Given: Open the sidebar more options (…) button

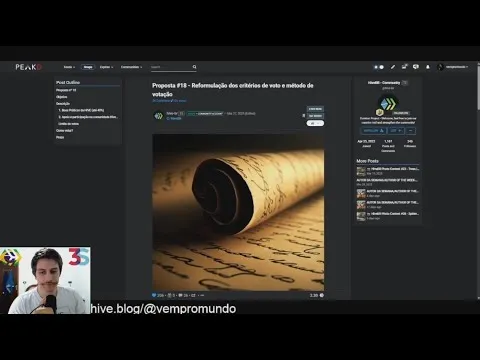Looking at the screenshot, I should [410, 131].
